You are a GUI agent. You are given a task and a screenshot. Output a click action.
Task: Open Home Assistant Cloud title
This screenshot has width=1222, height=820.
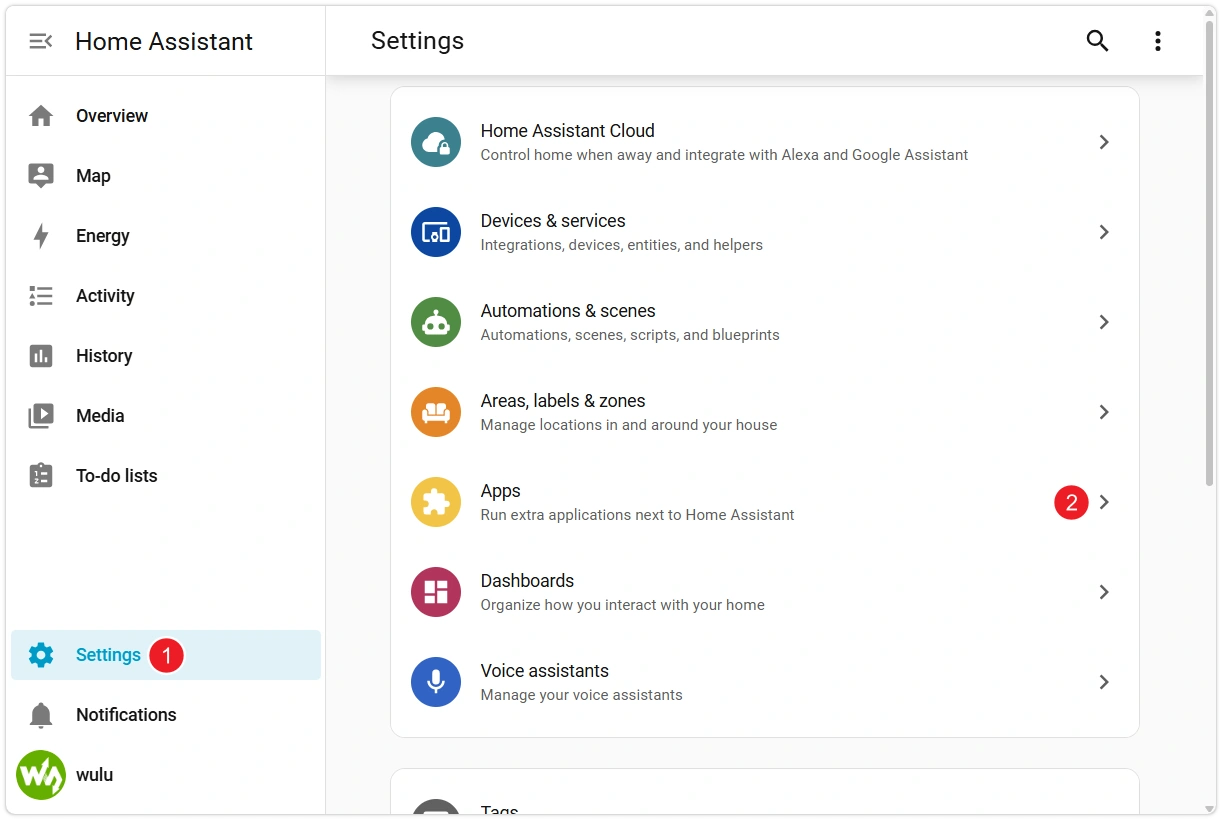tap(568, 131)
